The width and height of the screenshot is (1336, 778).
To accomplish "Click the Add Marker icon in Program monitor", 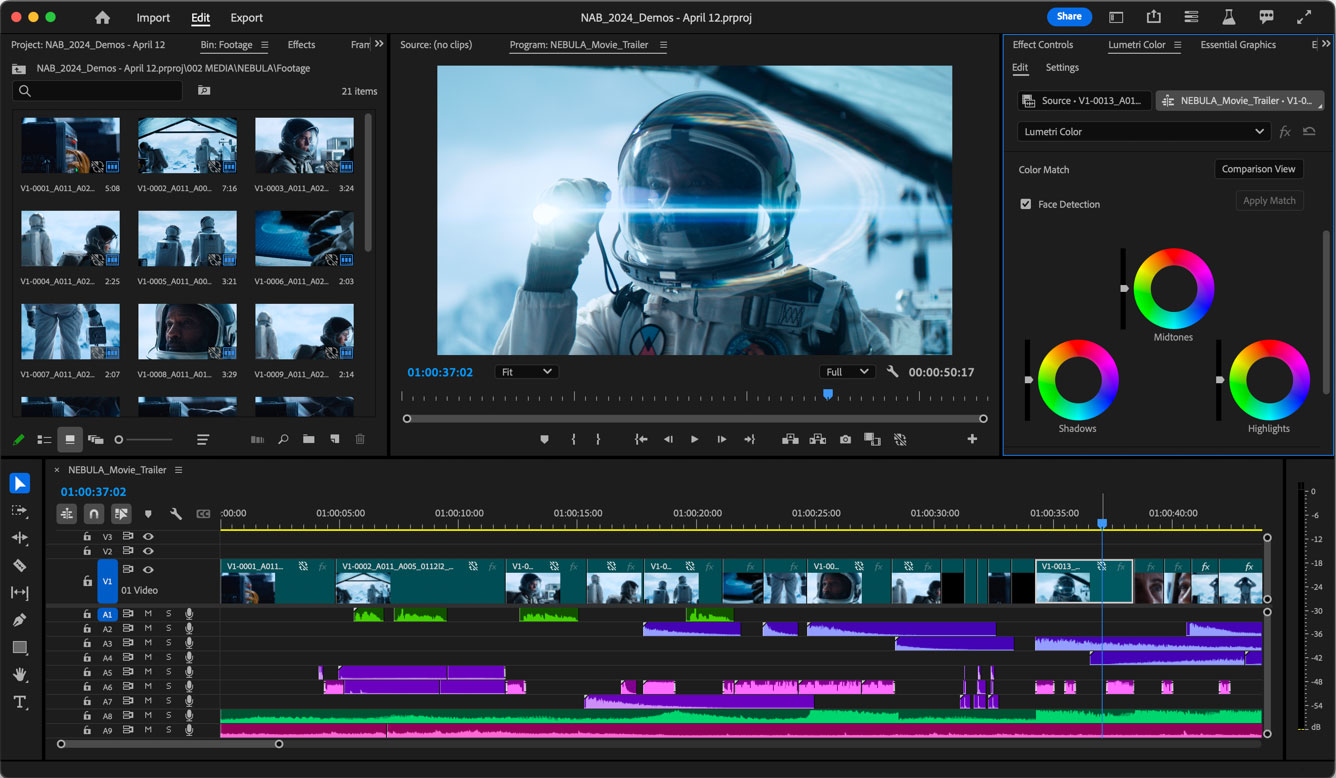I will [x=544, y=439].
